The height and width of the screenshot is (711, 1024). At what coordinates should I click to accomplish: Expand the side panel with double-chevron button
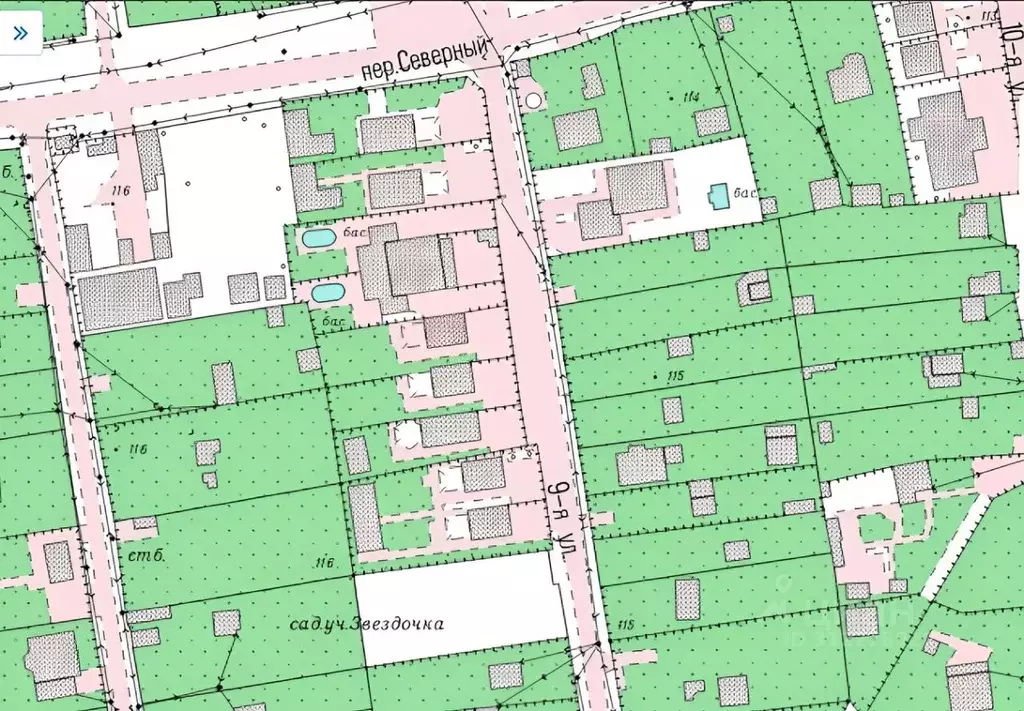tap(20, 33)
